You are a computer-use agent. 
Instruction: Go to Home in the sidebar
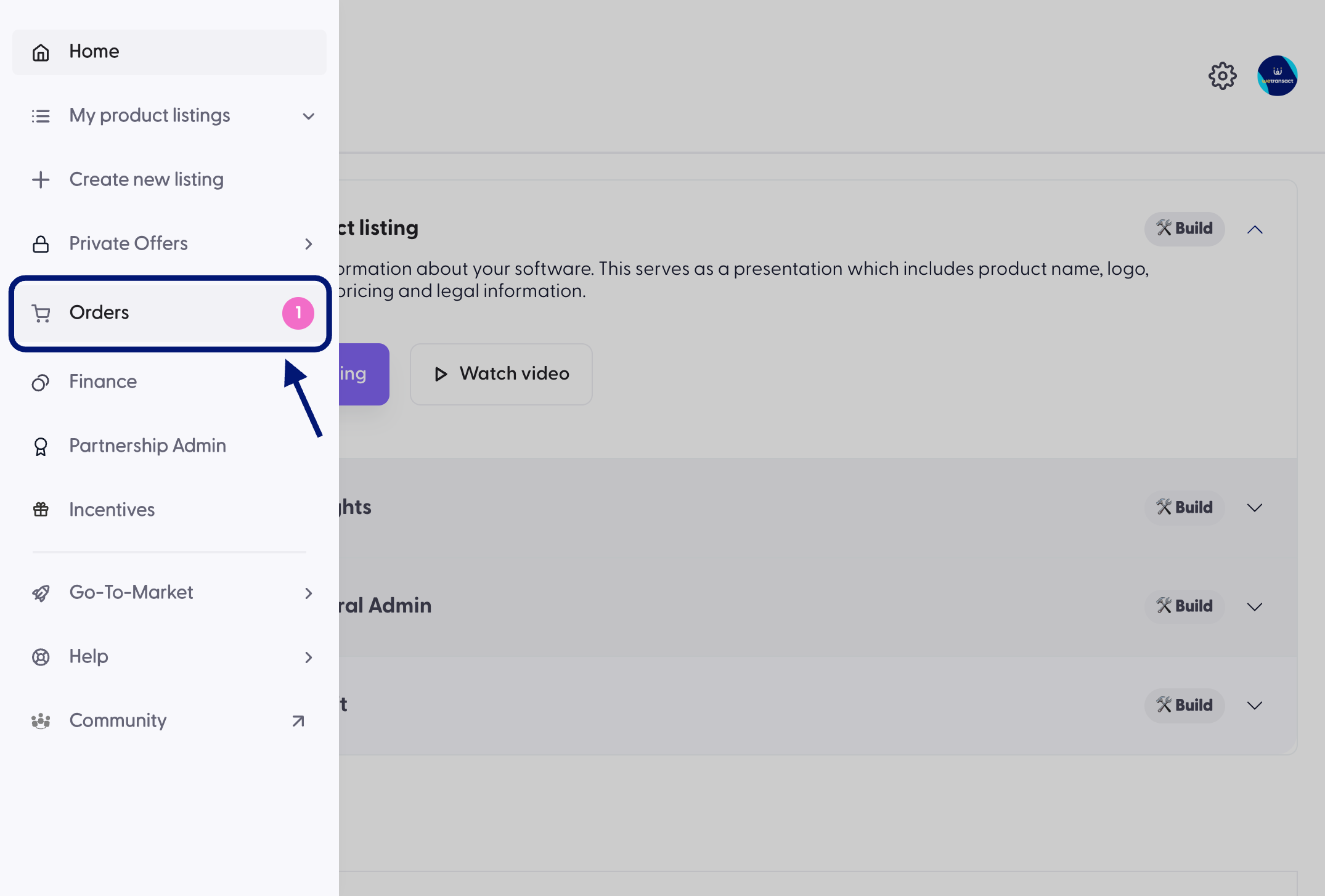(169, 52)
